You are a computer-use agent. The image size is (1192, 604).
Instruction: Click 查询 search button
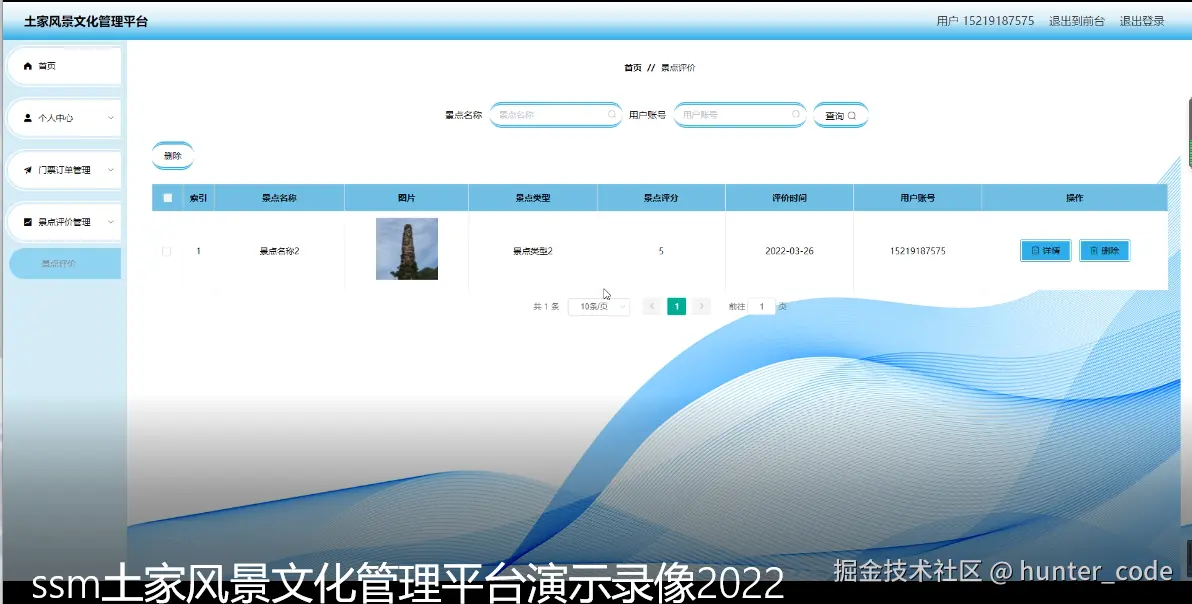coord(840,115)
